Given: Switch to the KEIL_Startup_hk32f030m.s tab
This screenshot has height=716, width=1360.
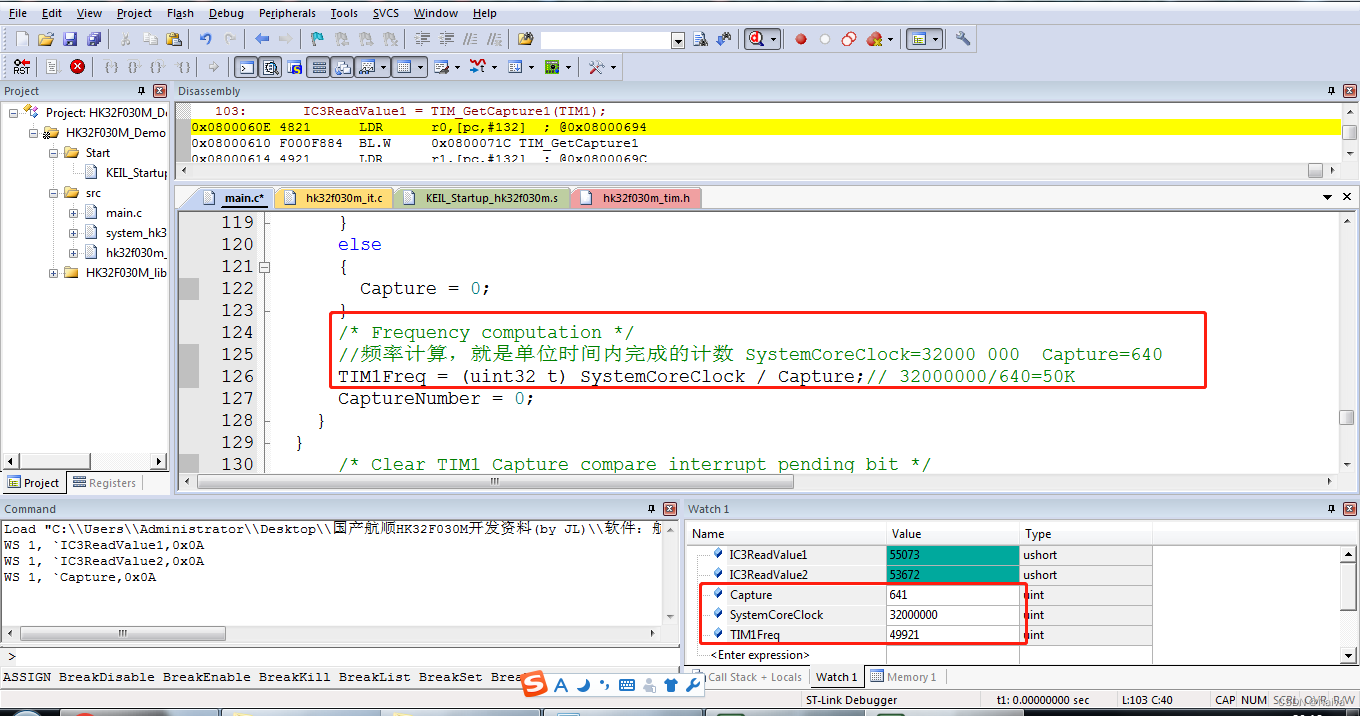Looking at the screenshot, I should tap(483, 198).
